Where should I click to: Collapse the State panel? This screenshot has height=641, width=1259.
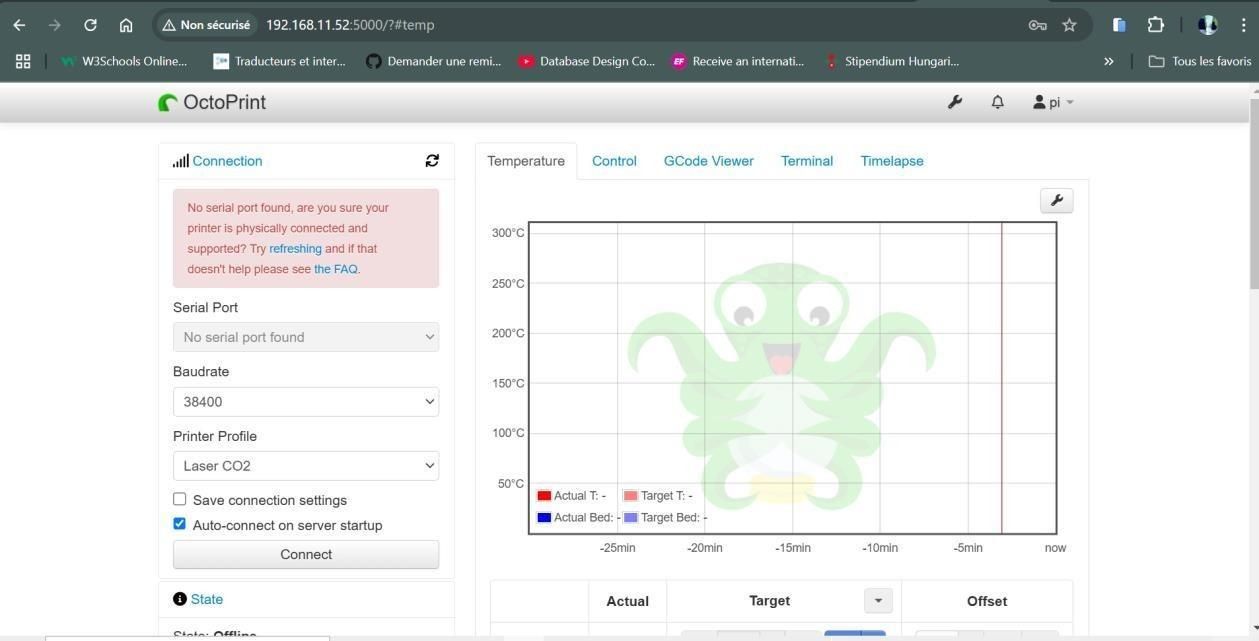tap(207, 599)
